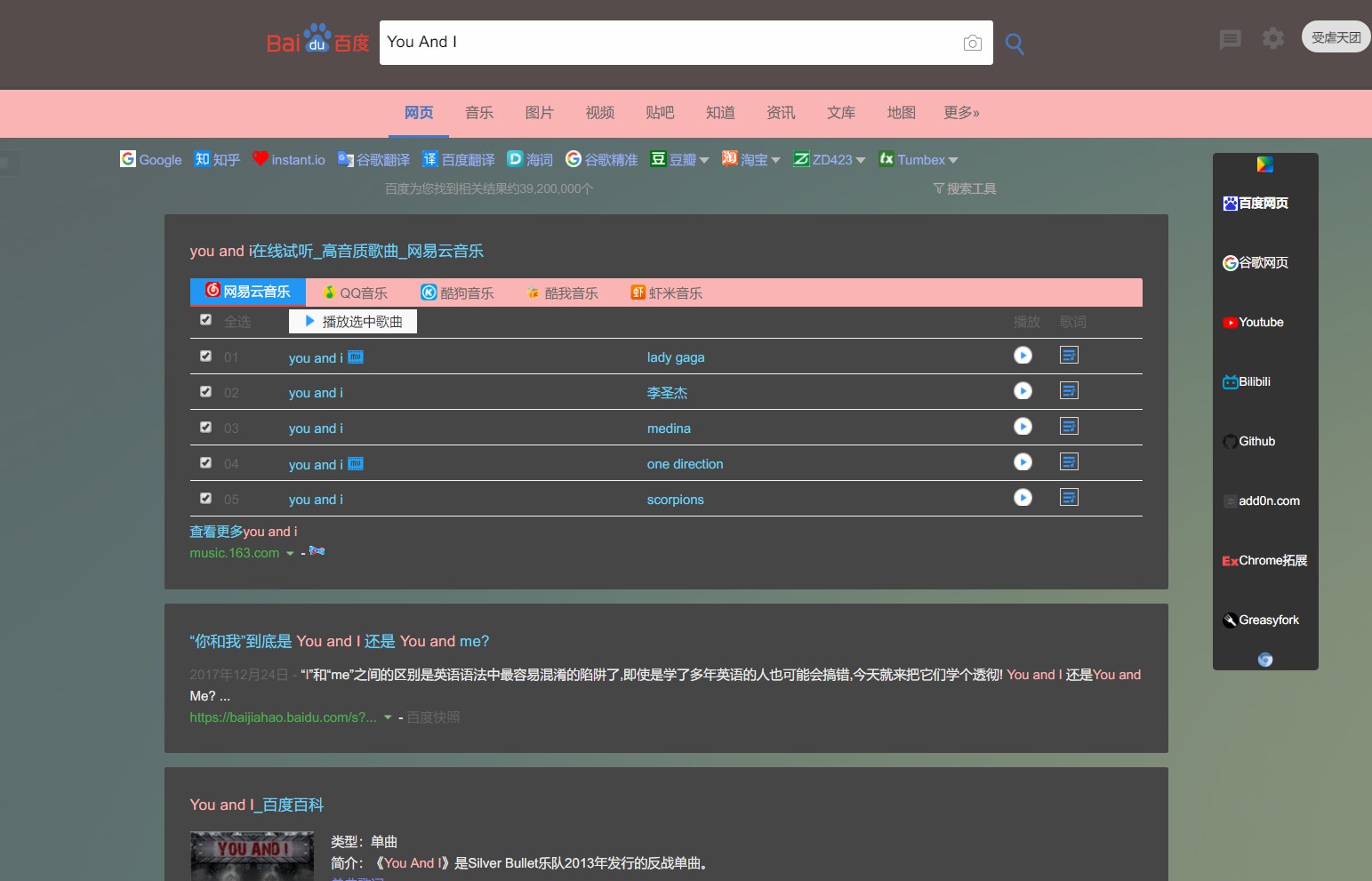Open lyrics icon for 李圣杰 row
This screenshot has height=881, width=1372.
click(1069, 391)
